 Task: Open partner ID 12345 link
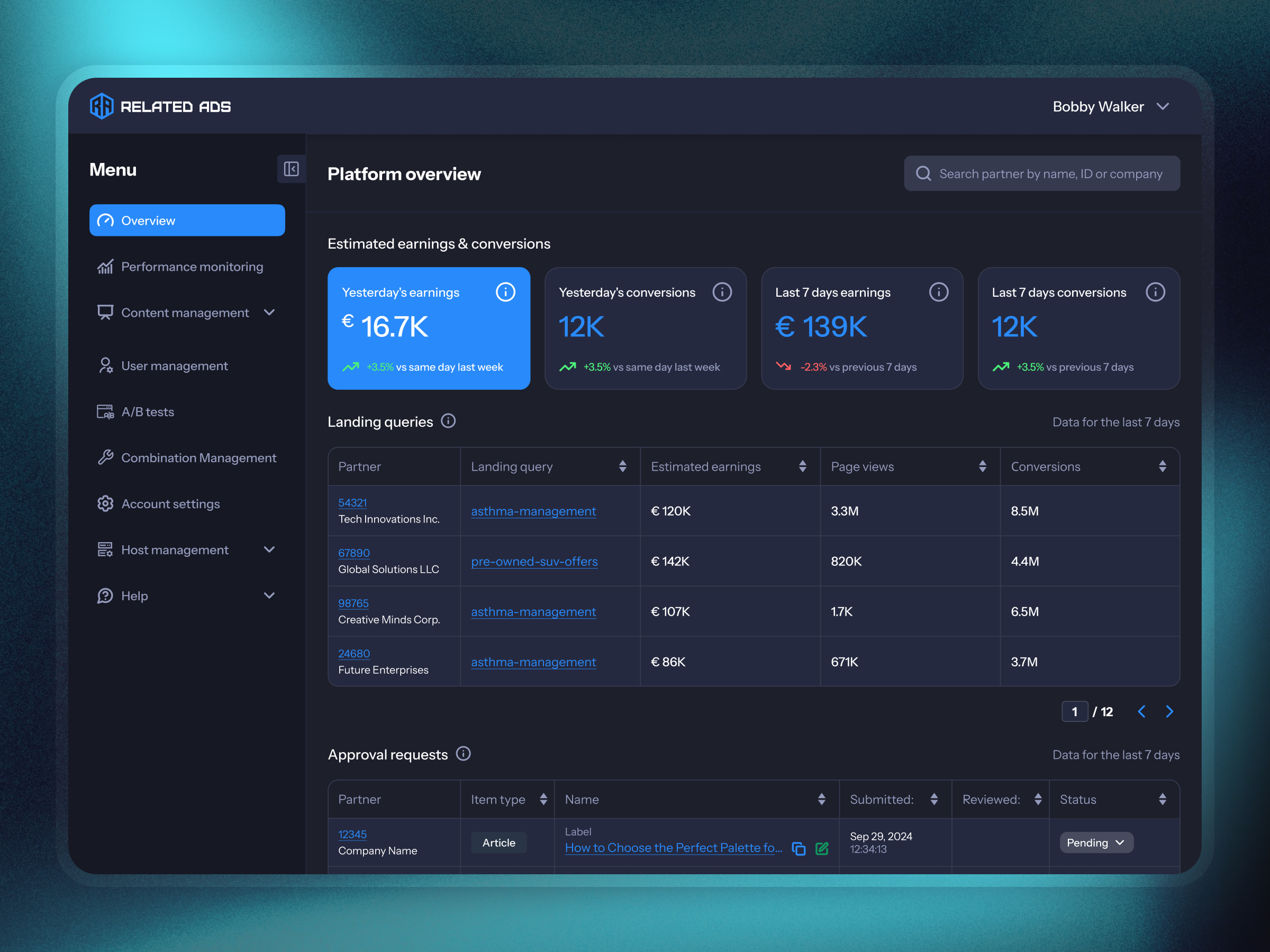352,835
